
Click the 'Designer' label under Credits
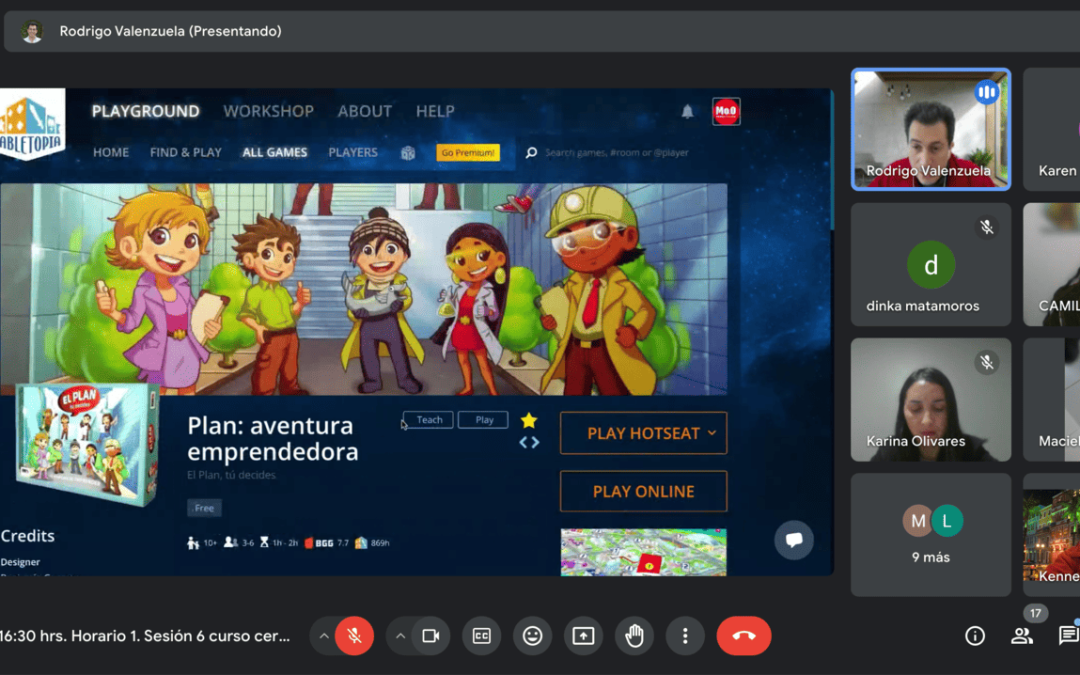click(20, 562)
